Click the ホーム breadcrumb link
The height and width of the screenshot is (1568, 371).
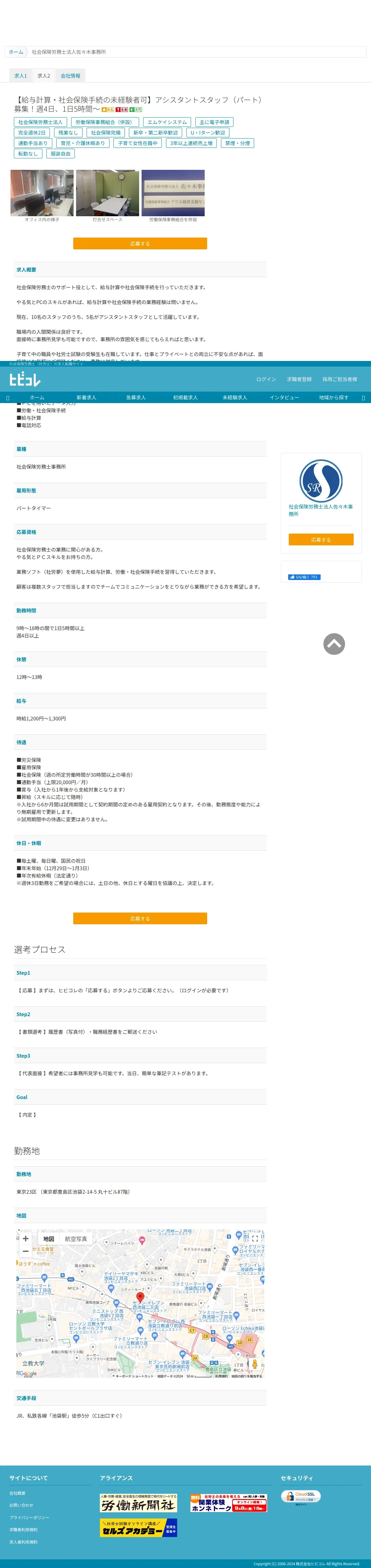click(x=16, y=52)
